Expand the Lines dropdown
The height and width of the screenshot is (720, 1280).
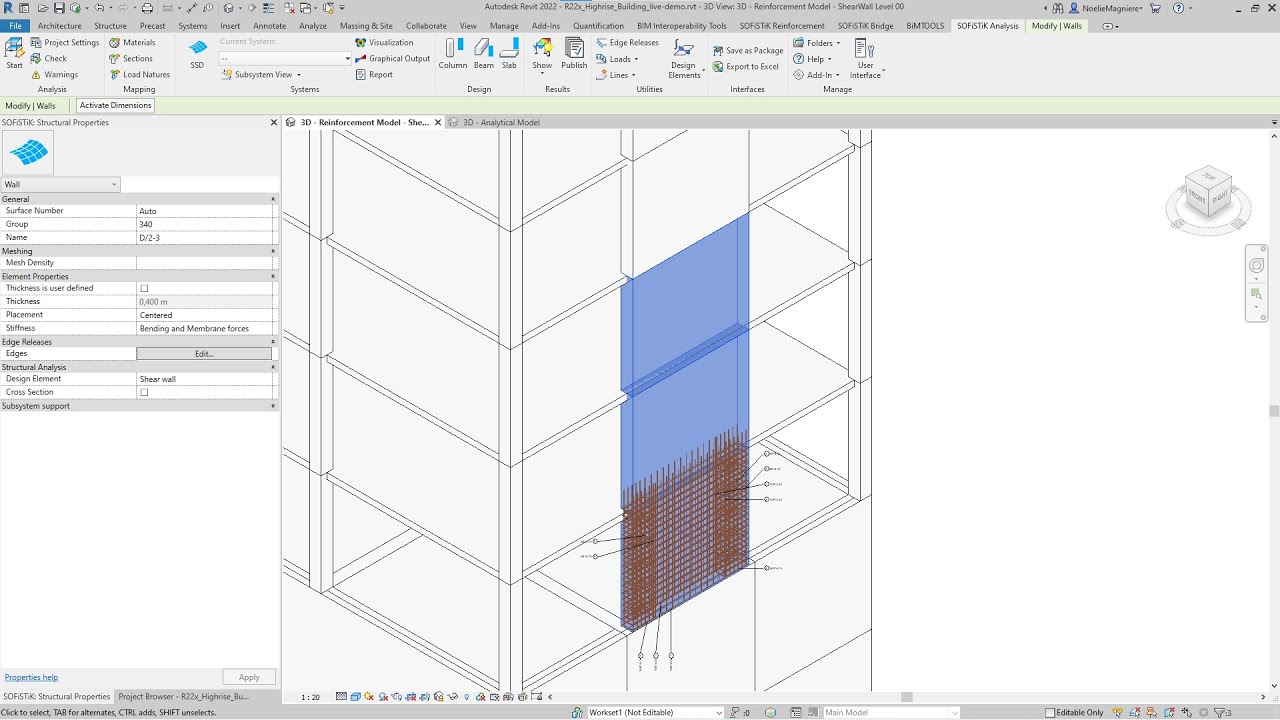(616, 75)
